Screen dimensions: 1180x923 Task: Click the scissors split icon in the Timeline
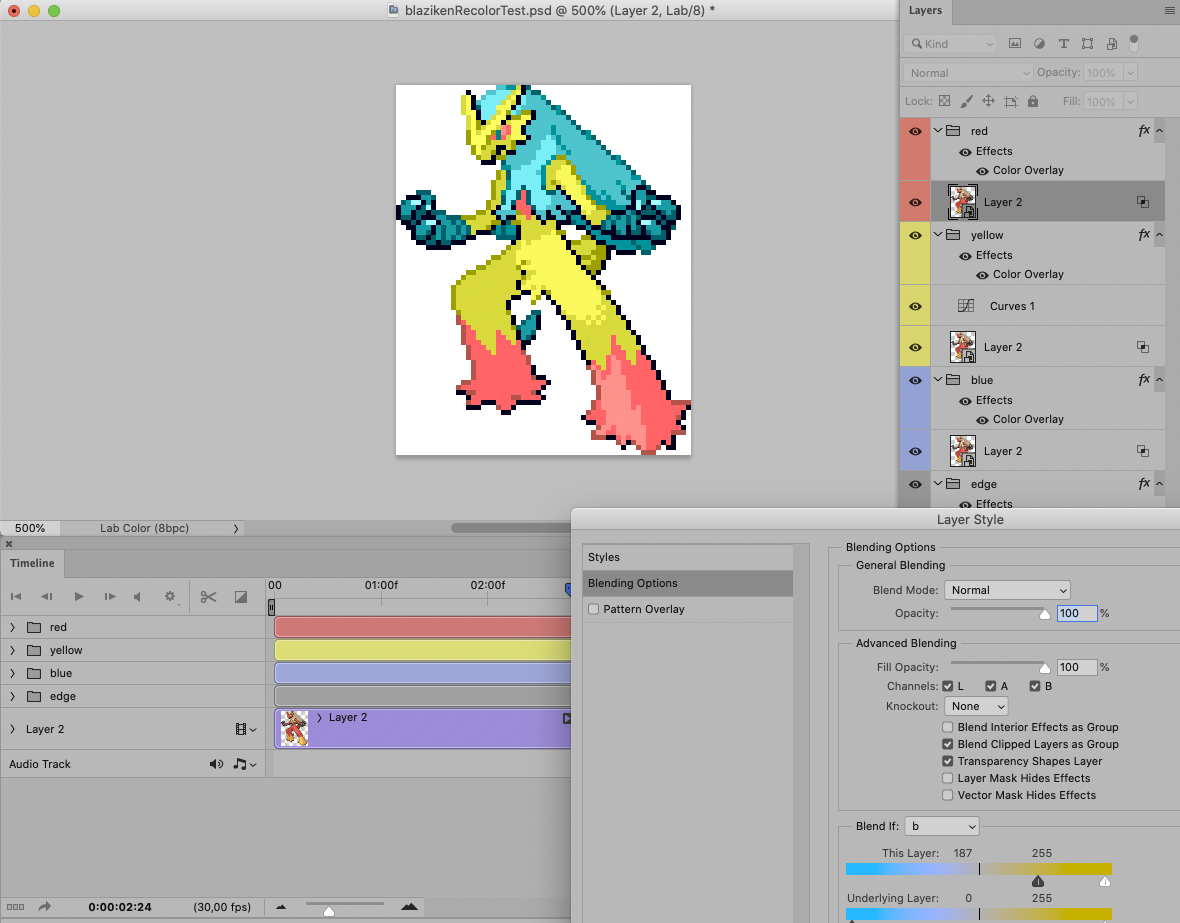click(208, 596)
